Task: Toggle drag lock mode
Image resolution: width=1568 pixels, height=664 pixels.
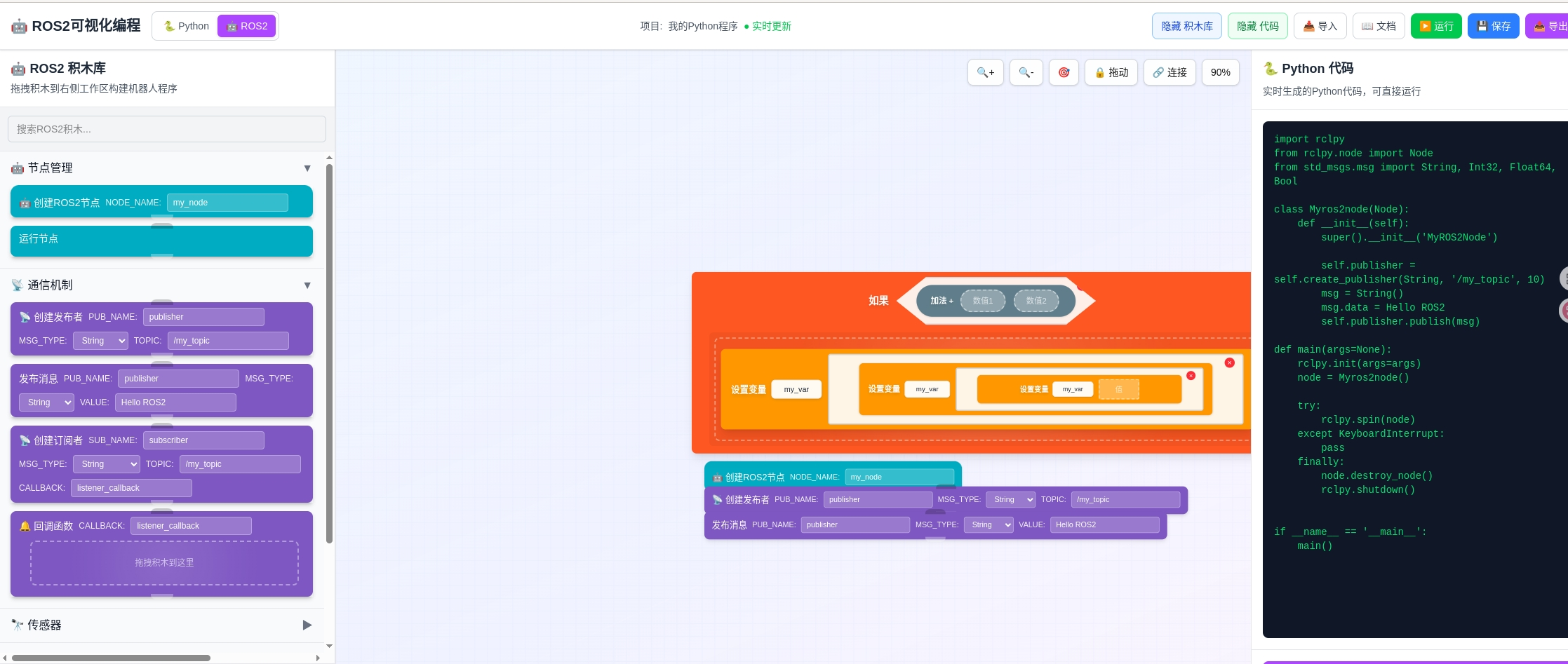Action: pyautogui.click(x=1111, y=72)
